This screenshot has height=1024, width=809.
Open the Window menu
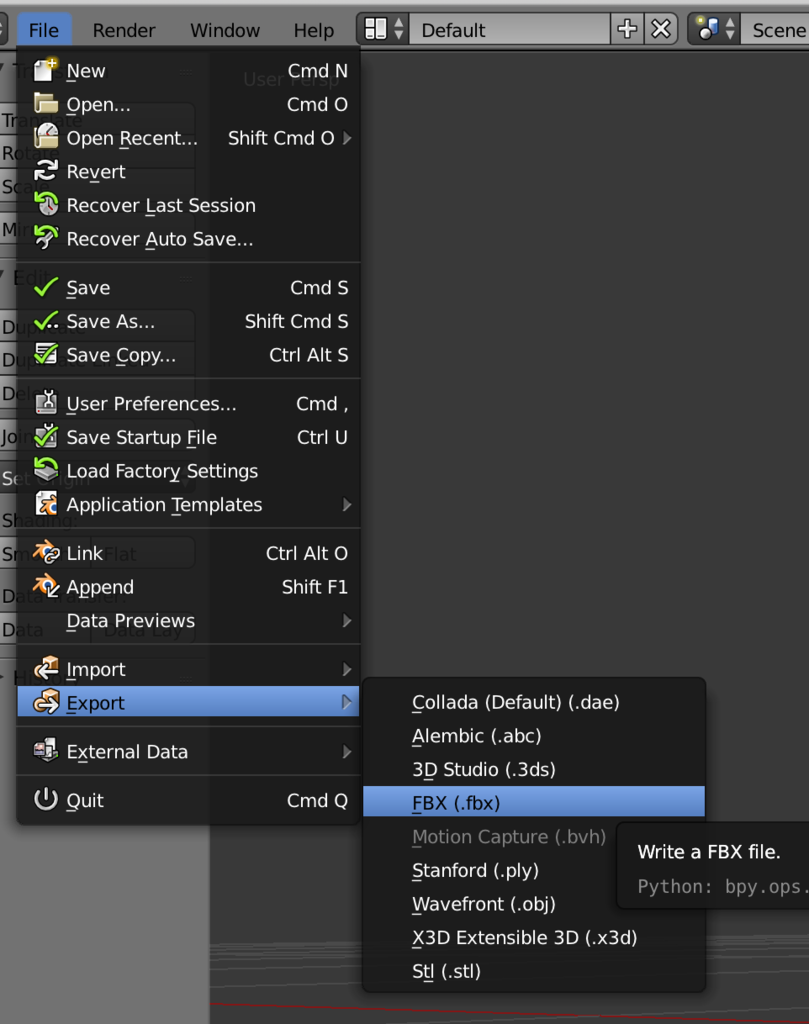click(x=225, y=30)
